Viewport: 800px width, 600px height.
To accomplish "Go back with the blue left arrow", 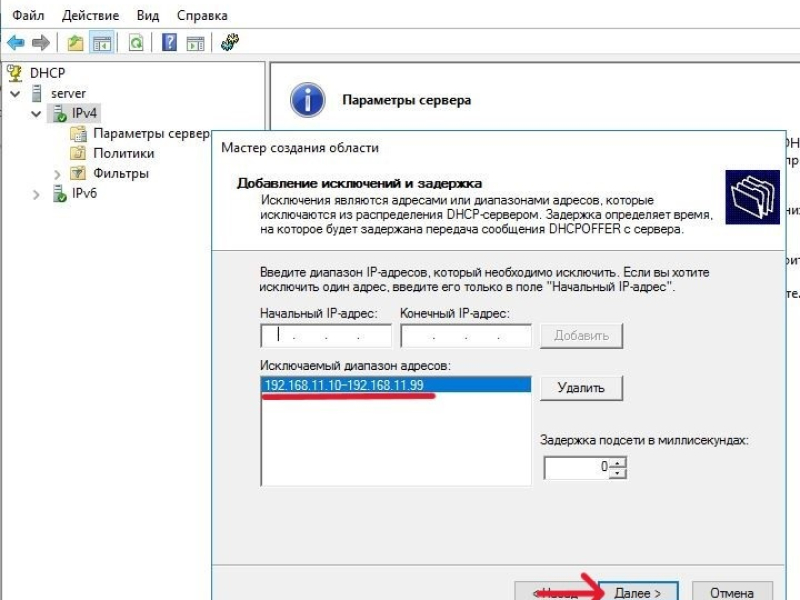I will pyautogui.click(x=16, y=42).
